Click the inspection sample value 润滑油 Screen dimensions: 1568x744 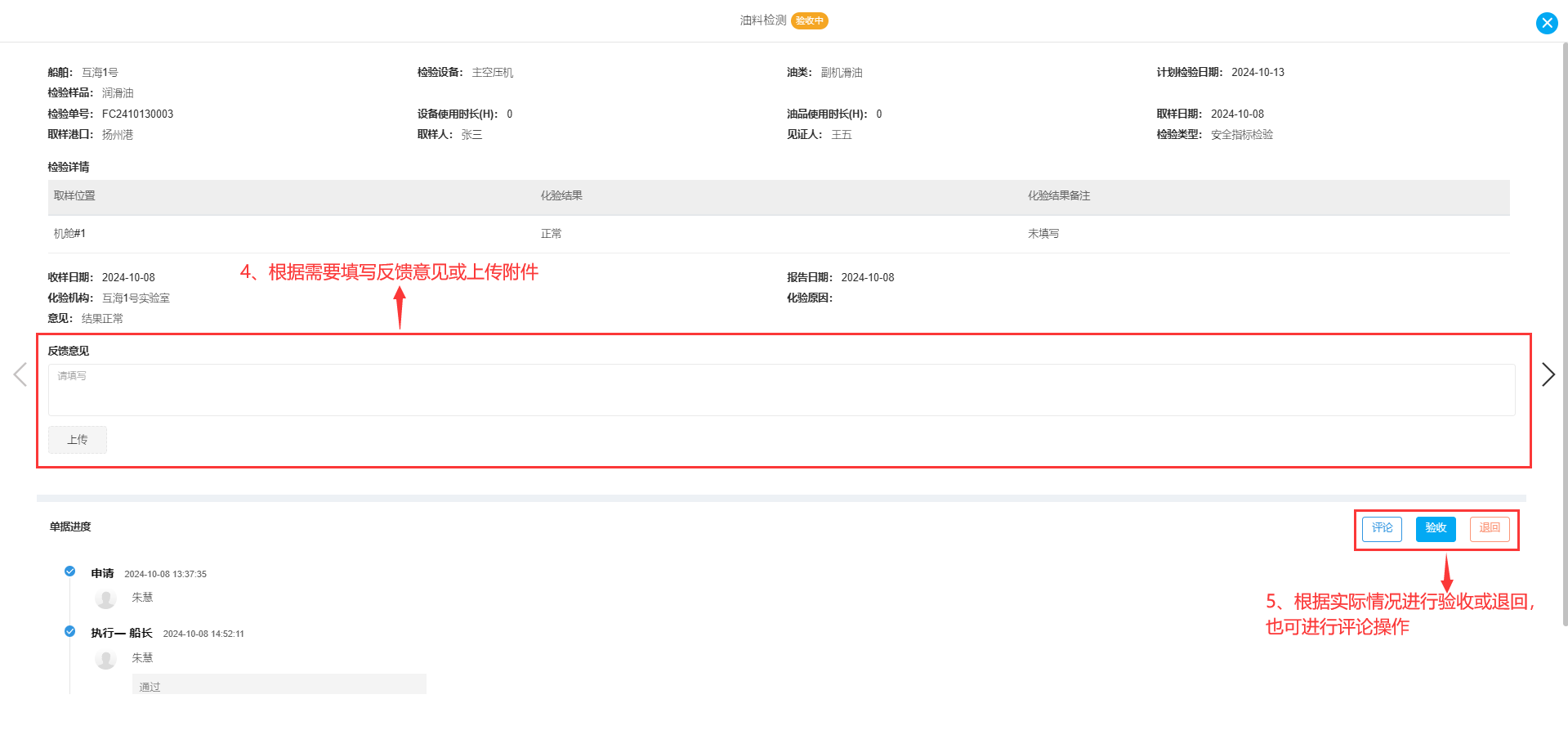118,93
